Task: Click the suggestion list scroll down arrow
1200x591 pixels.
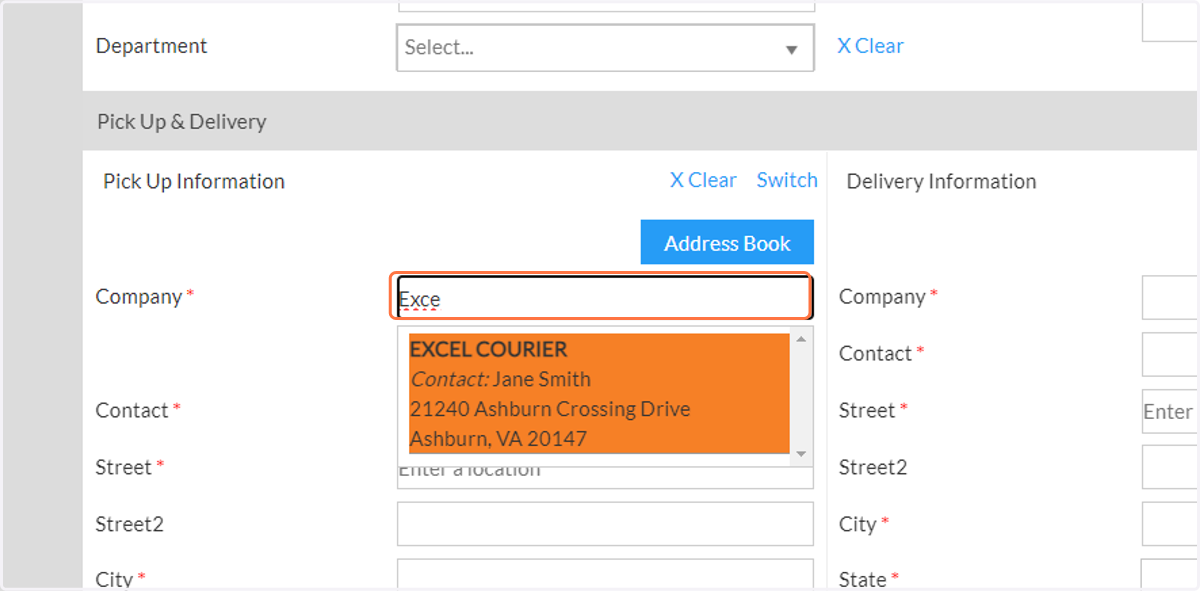Action: coord(800,454)
